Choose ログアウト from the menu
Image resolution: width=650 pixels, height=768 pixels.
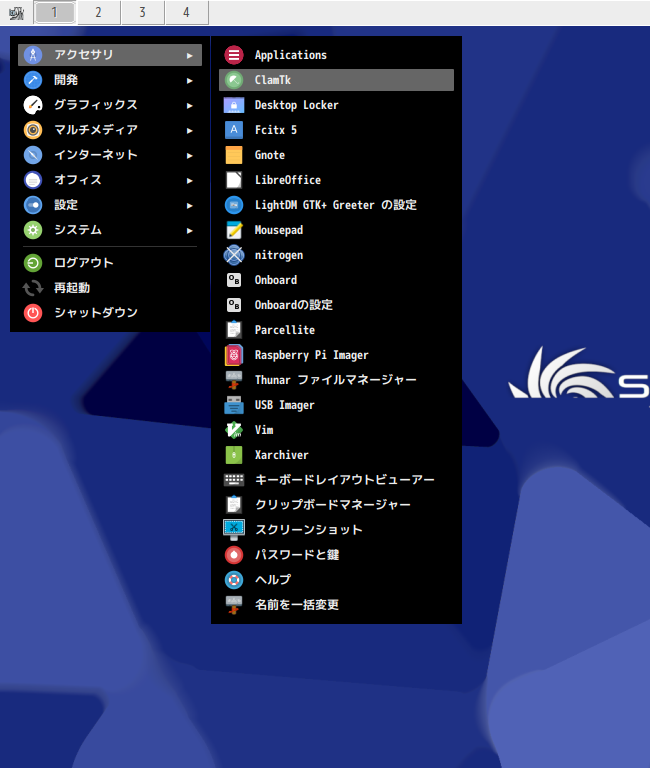pos(110,263)
